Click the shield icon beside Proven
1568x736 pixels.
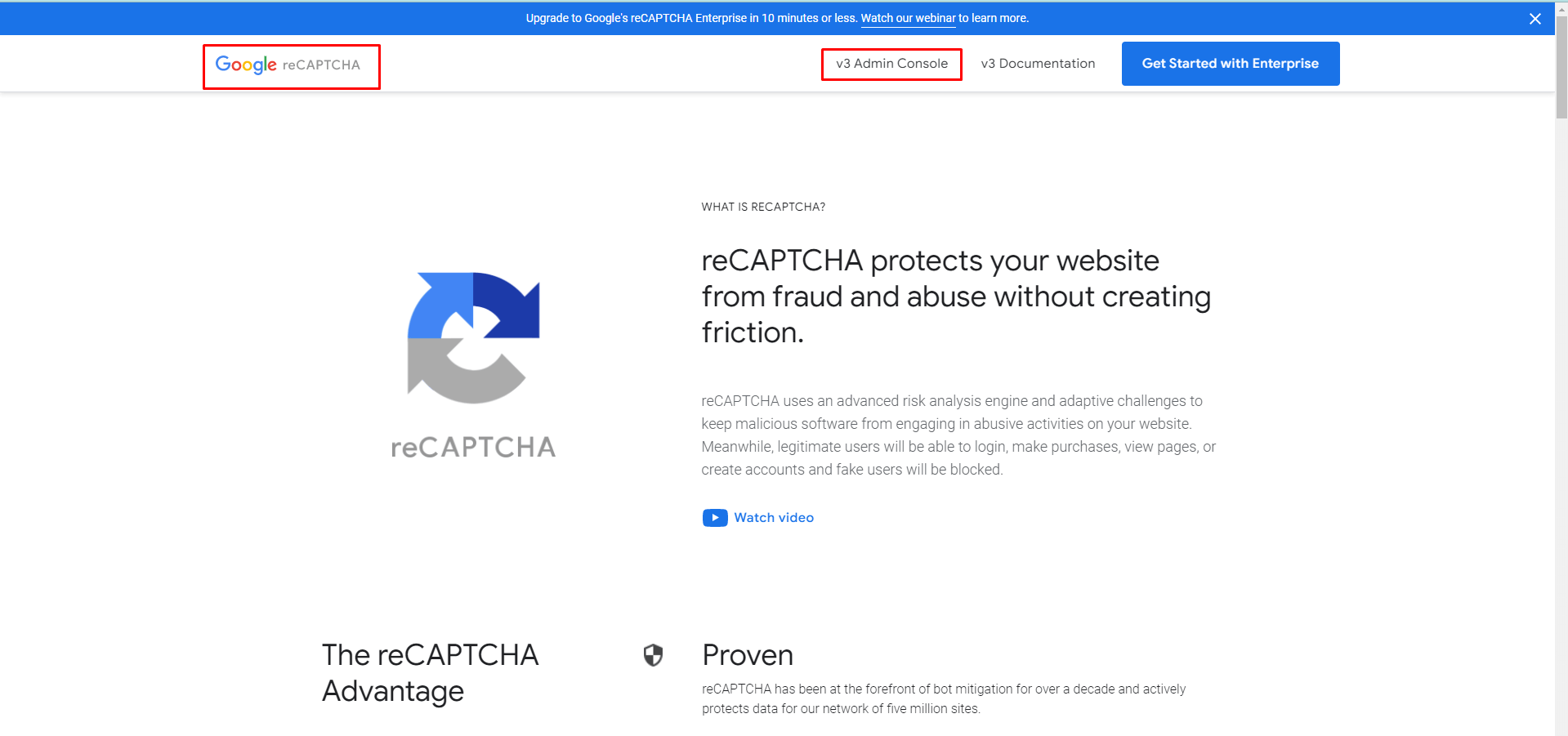click(x=653, y=655)
